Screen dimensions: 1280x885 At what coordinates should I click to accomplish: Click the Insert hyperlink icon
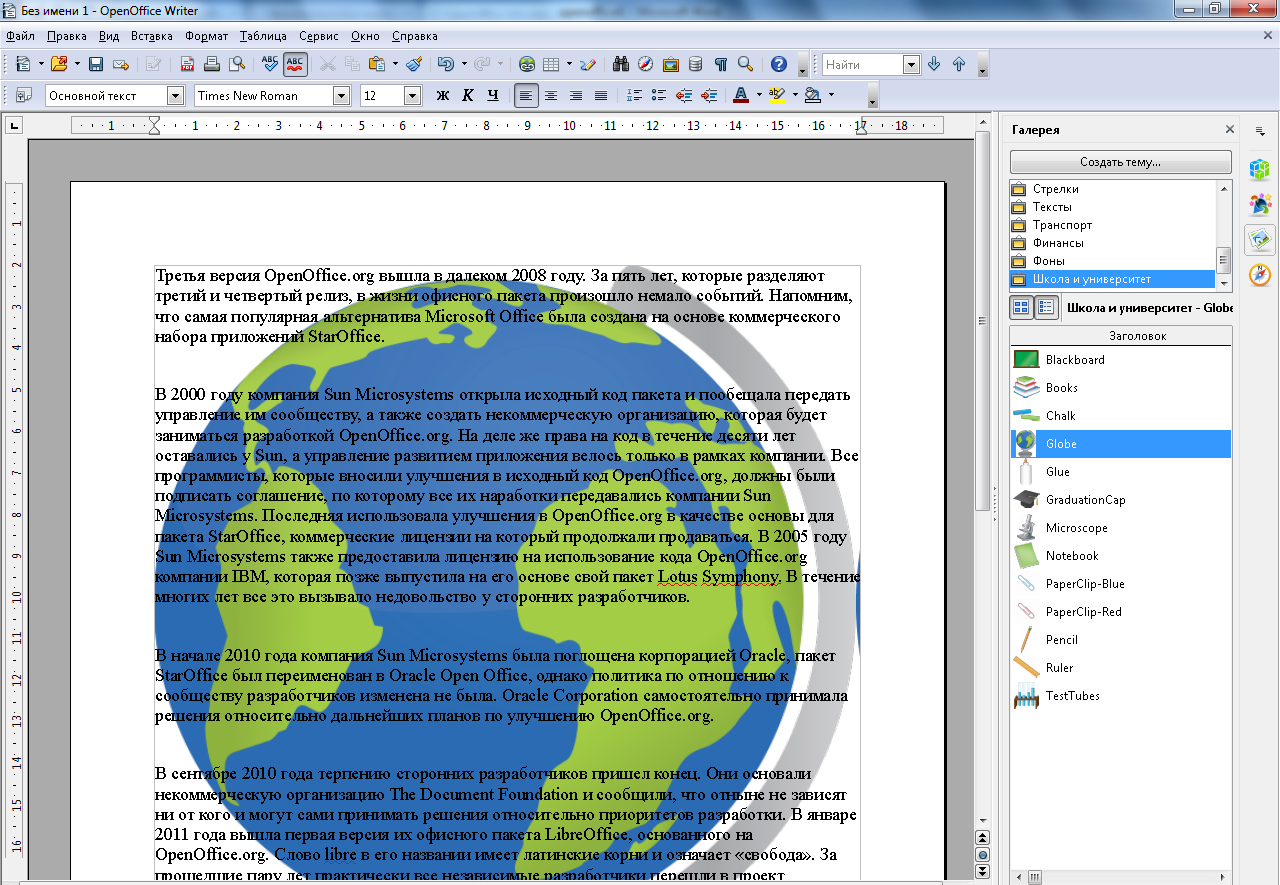coord(527,64)
